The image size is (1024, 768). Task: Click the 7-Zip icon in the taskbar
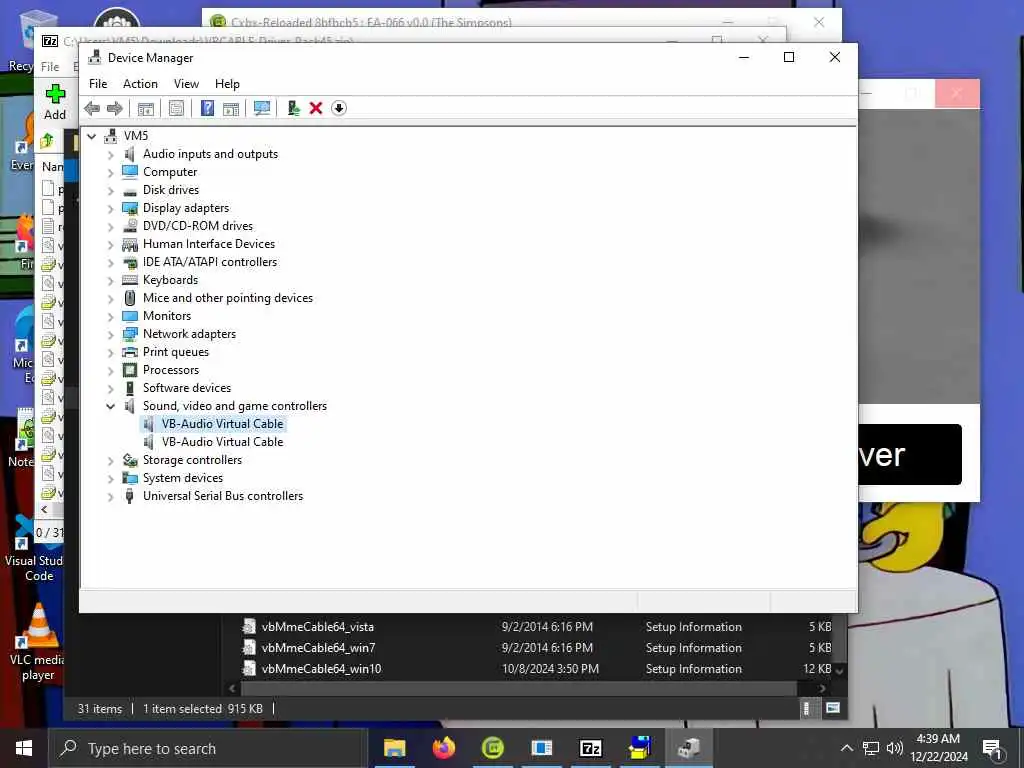pyautogui.click(x=590, y=748)
